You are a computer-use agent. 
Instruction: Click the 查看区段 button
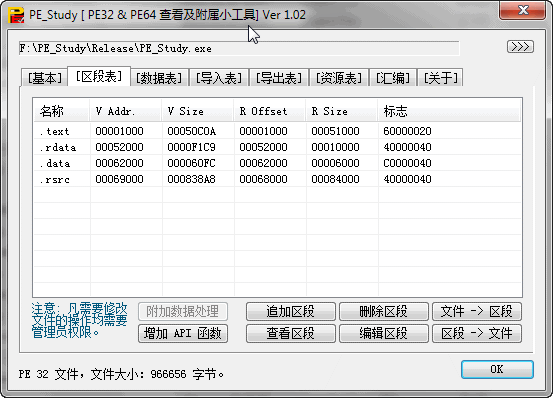click(291, 333)
